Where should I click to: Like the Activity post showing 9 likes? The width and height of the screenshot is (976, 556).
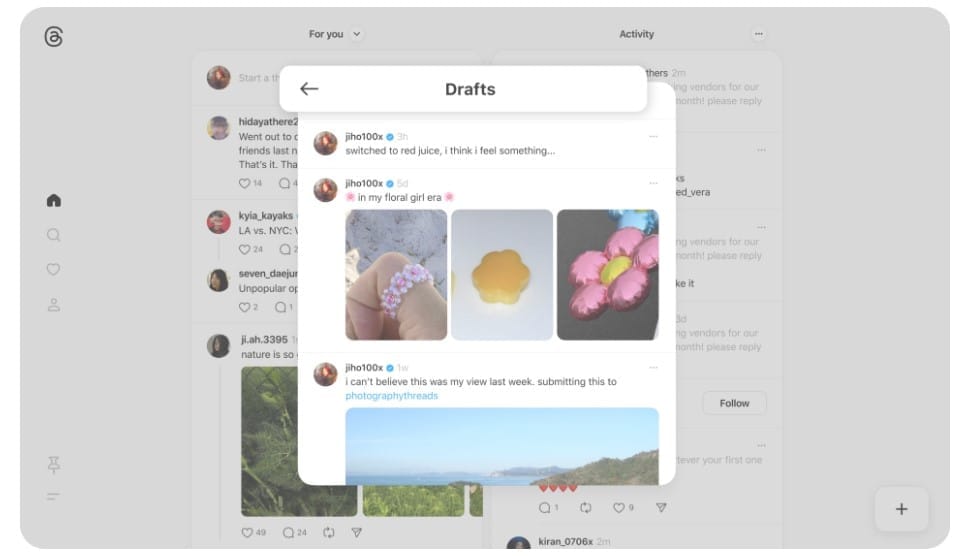619,507
